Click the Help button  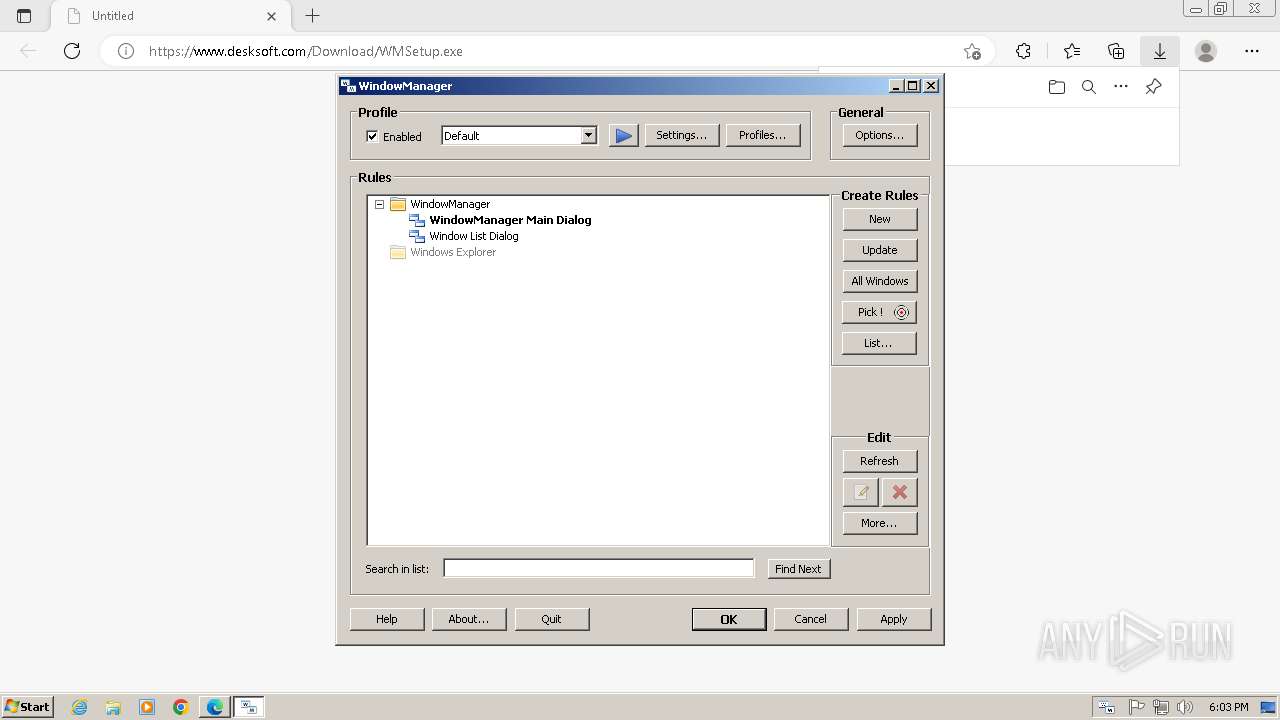coord(387,619)
